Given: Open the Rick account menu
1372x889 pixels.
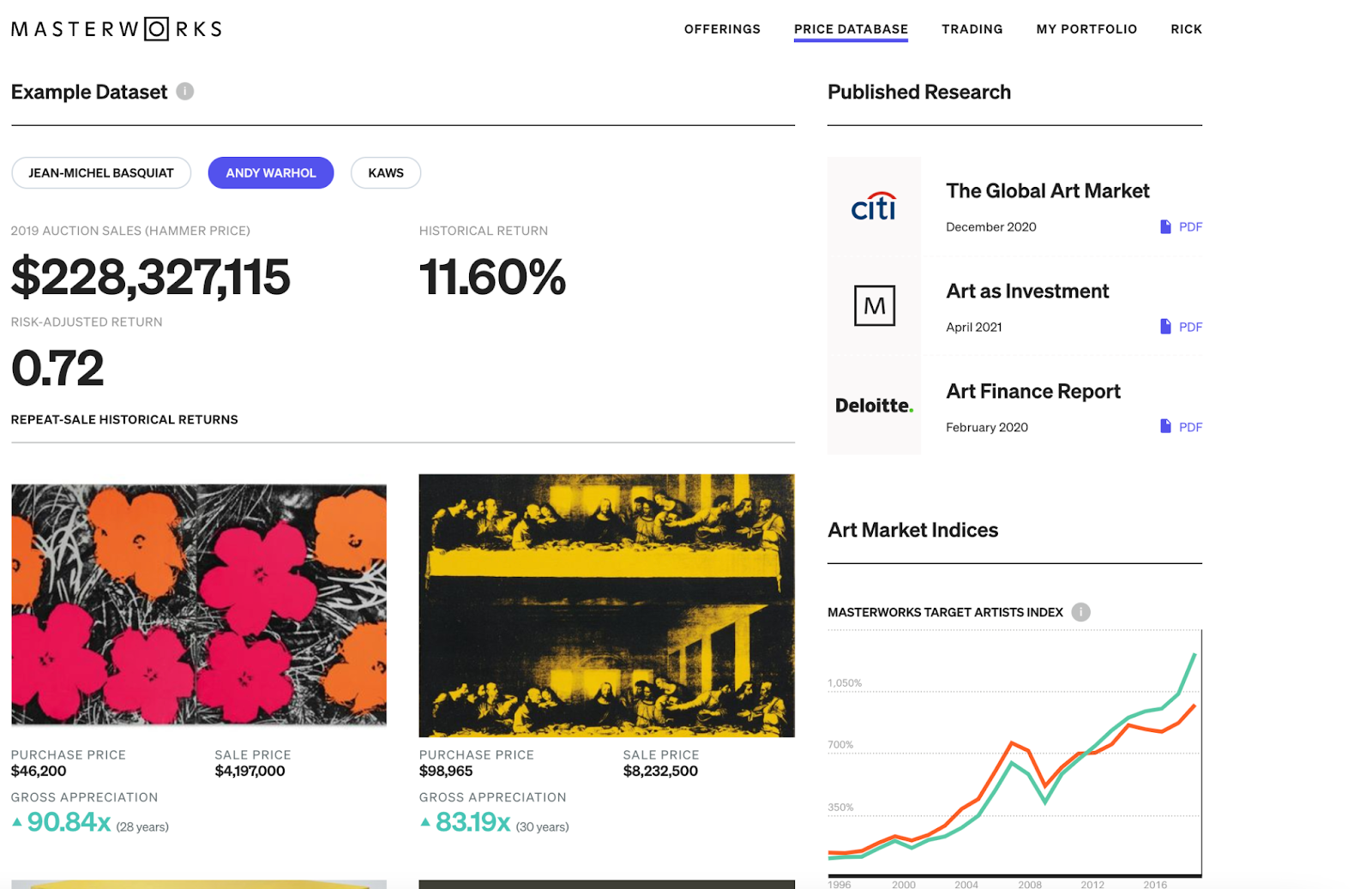Looking at the screenshot, I should click(1186, 29).
